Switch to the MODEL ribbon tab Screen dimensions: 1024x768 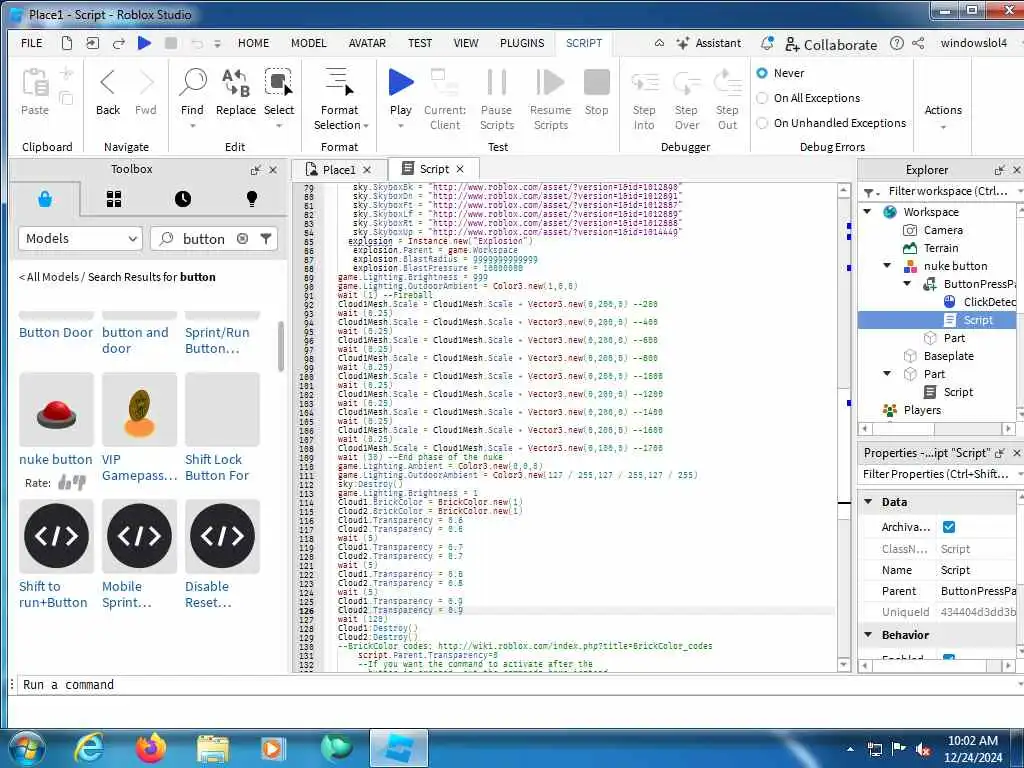(309, 43)
